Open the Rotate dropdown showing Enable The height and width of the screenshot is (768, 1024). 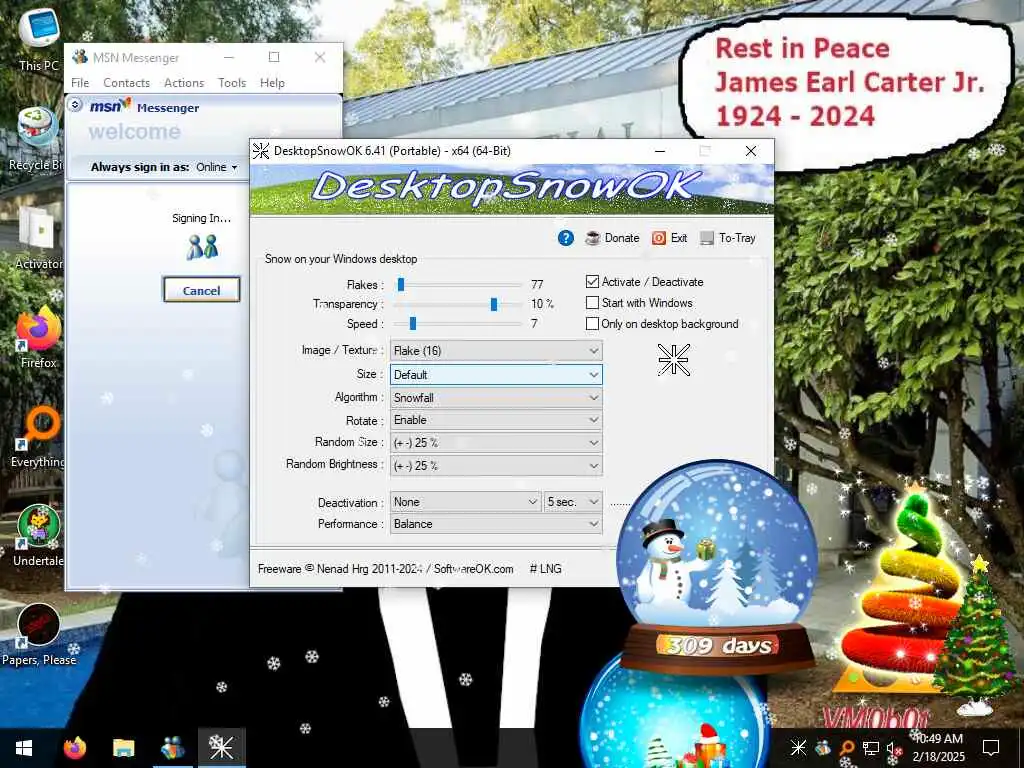coord(496,420)
